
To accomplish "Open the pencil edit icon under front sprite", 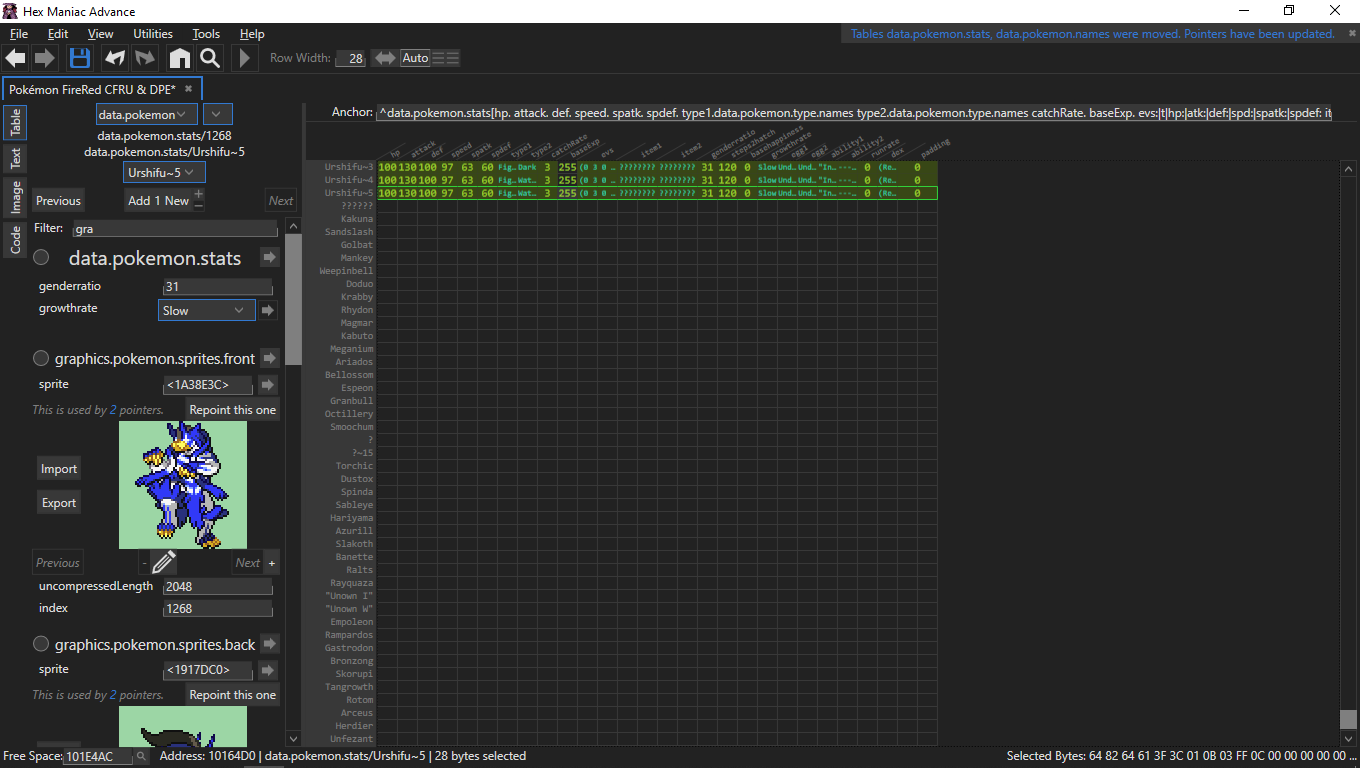I will [x=164, y=563].
